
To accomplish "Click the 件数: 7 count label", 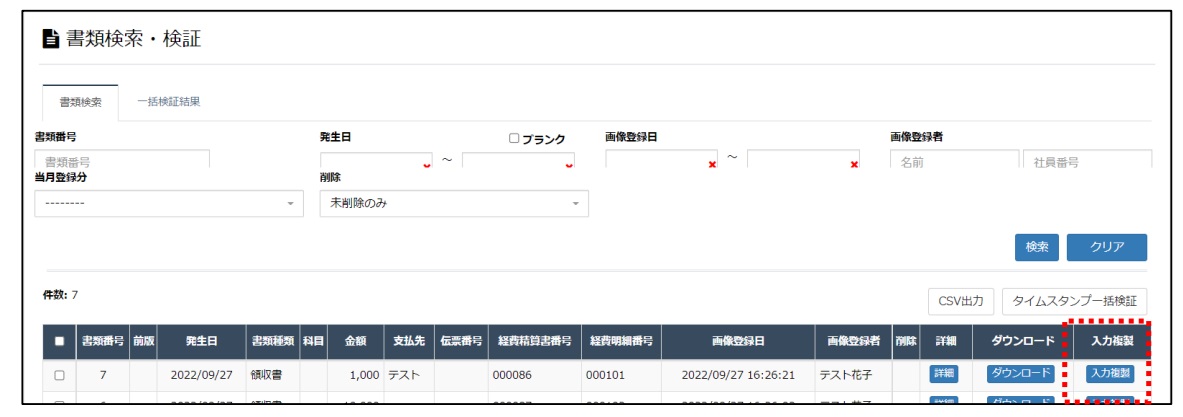I will (x=60, y=295).
